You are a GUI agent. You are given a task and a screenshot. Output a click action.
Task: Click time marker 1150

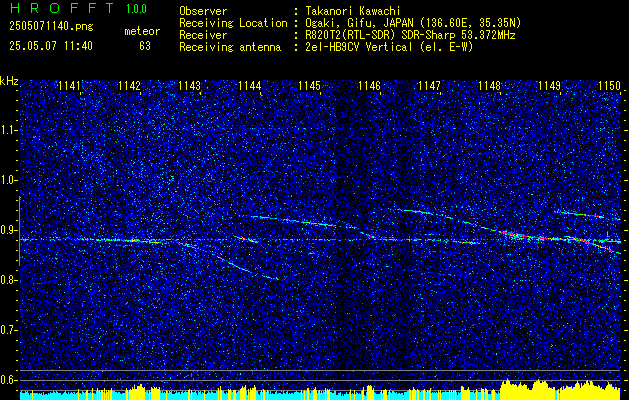609,86
